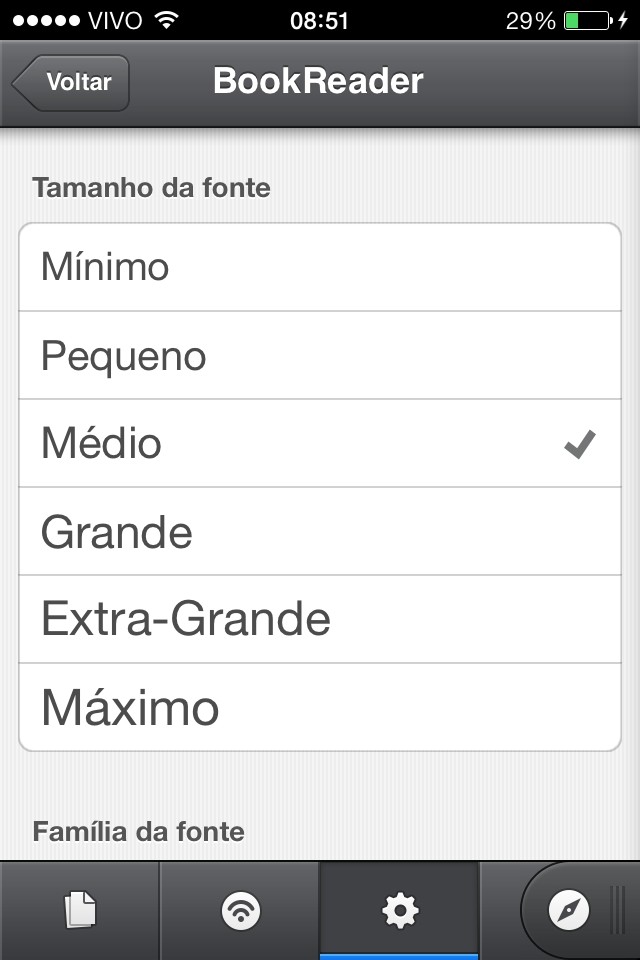Image resolution: width=640 pixels, height=960 pixels.
Task: Tap the 08:51 clock in status bar
Action: (319, 20)
